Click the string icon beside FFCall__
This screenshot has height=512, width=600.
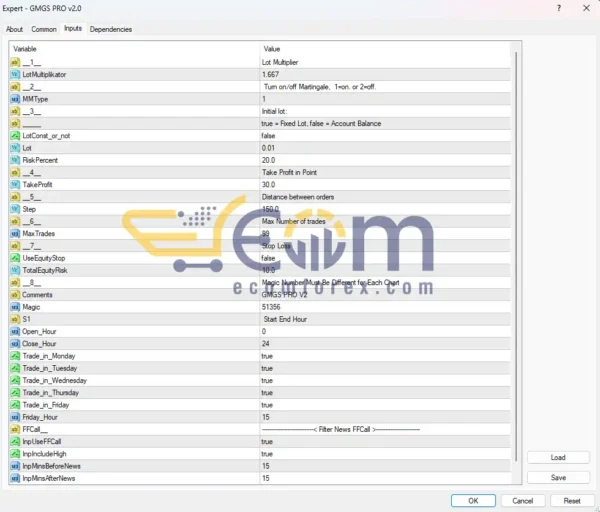click(x=15, y=430)
